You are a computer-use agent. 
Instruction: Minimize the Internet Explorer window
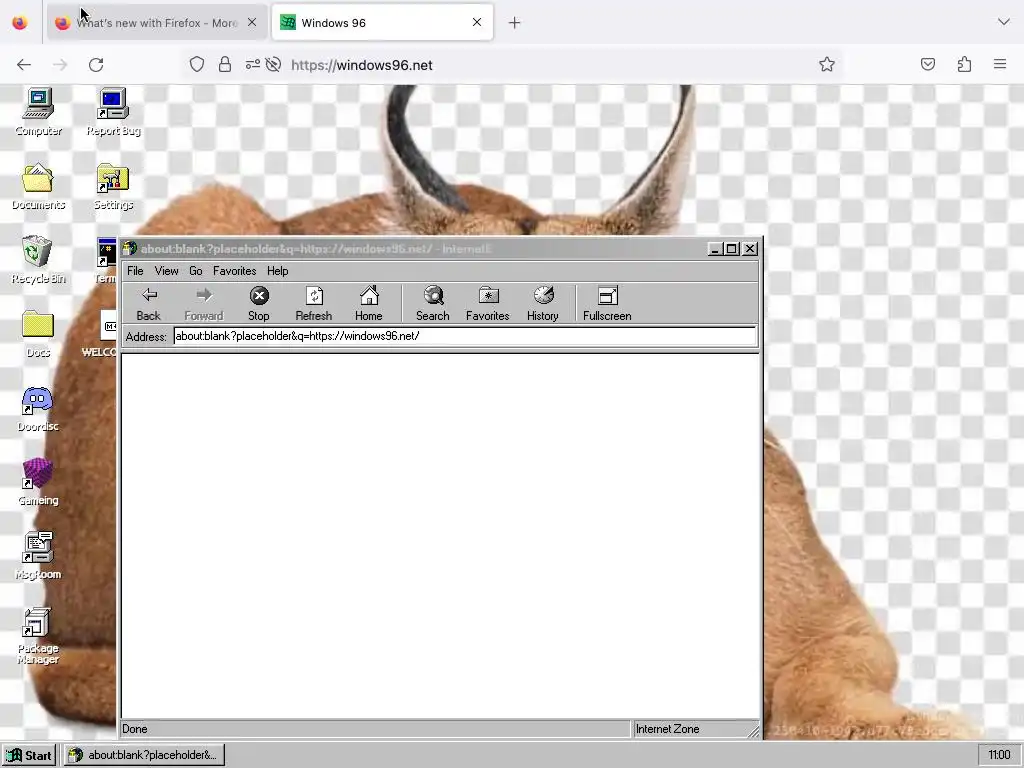(x=715, y=249)
